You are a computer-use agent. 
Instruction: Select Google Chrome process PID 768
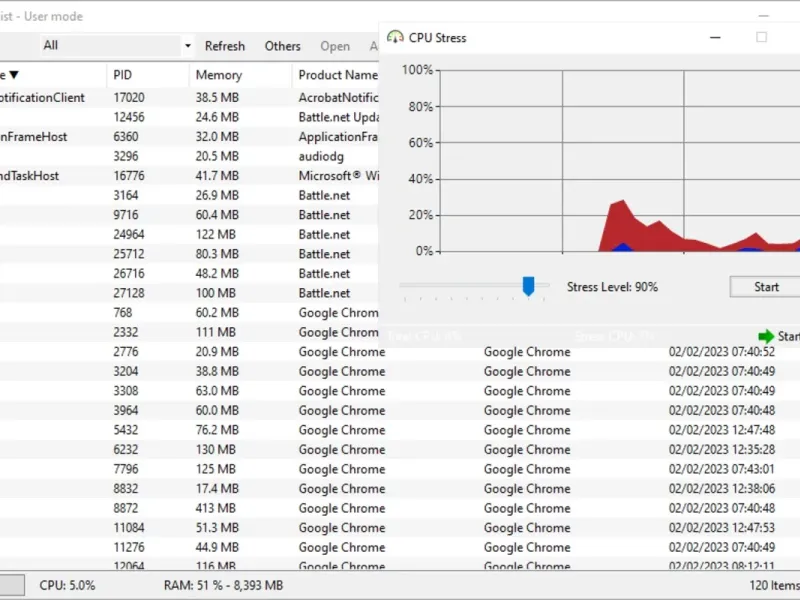click(189, 313)
